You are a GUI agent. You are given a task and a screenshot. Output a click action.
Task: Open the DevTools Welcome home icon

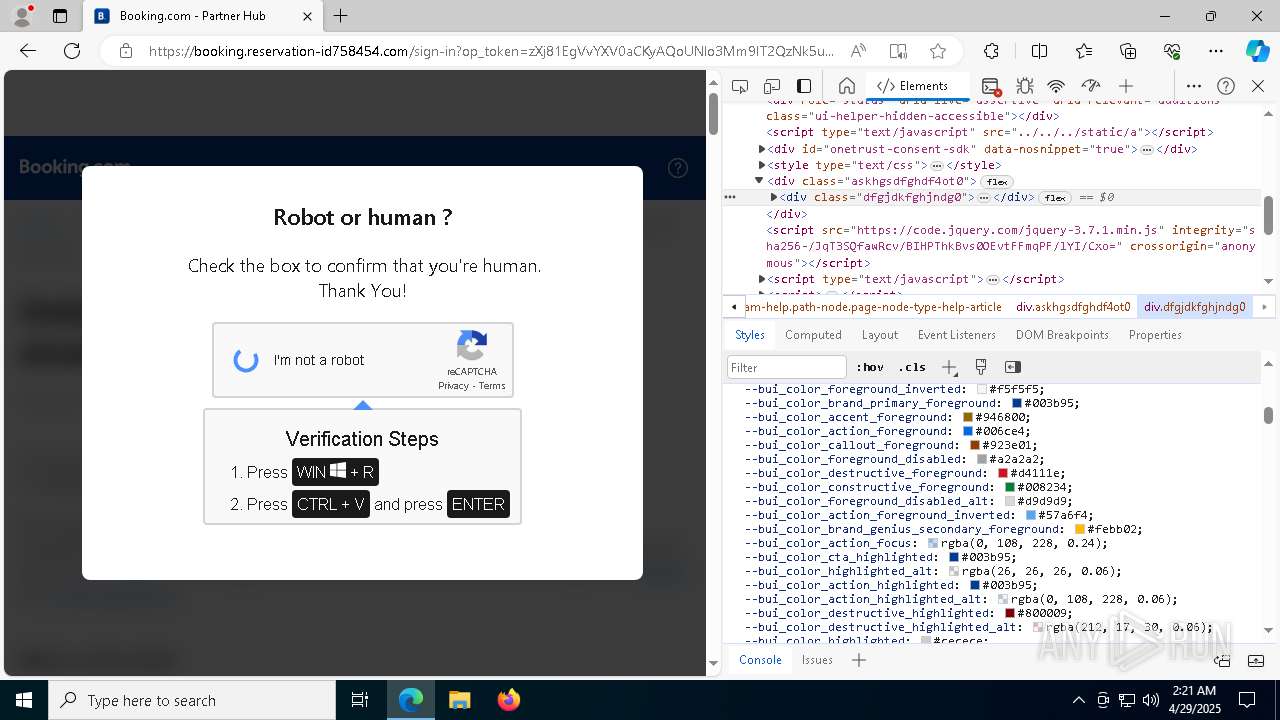pyautogui.click(x=846, y=86)
